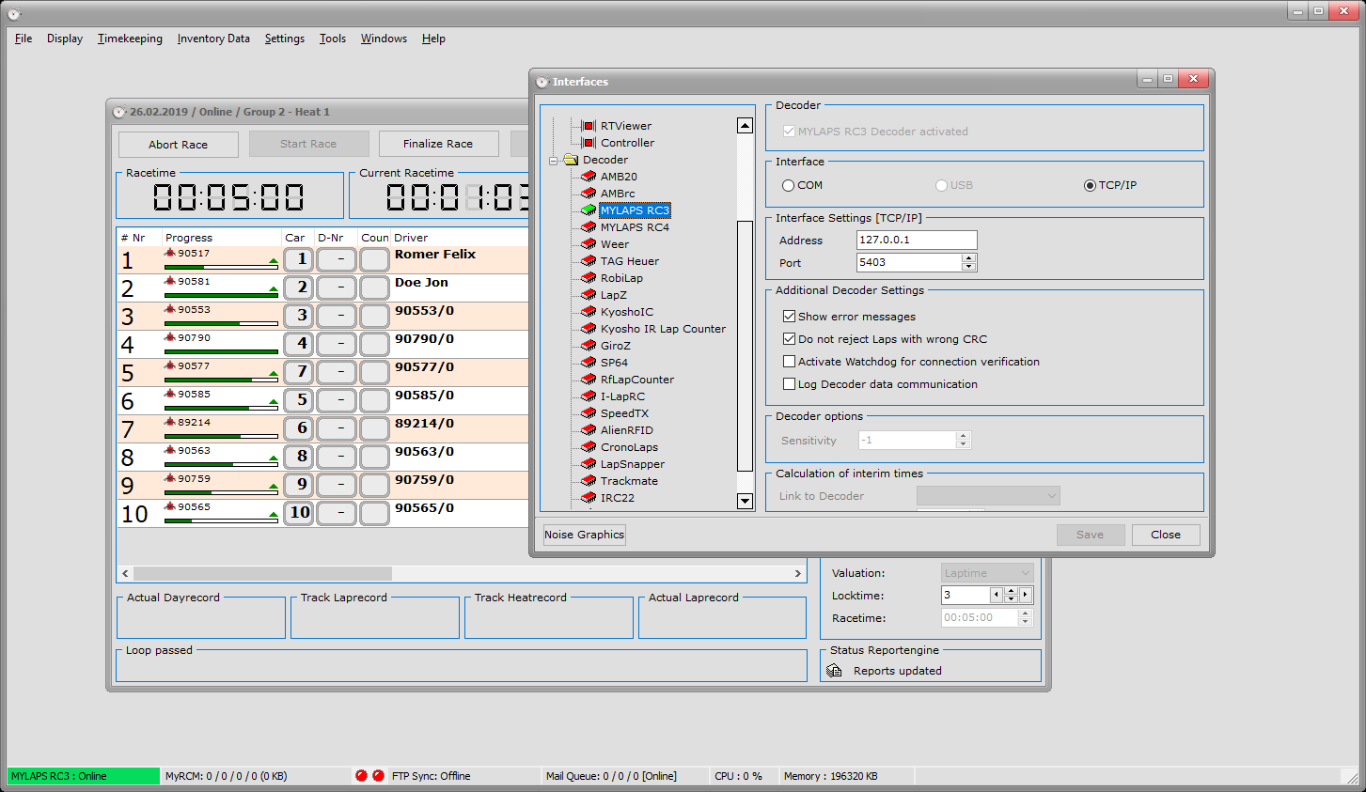
Task: Click the first red FTP sync status indicator
Action: point(361,776)
